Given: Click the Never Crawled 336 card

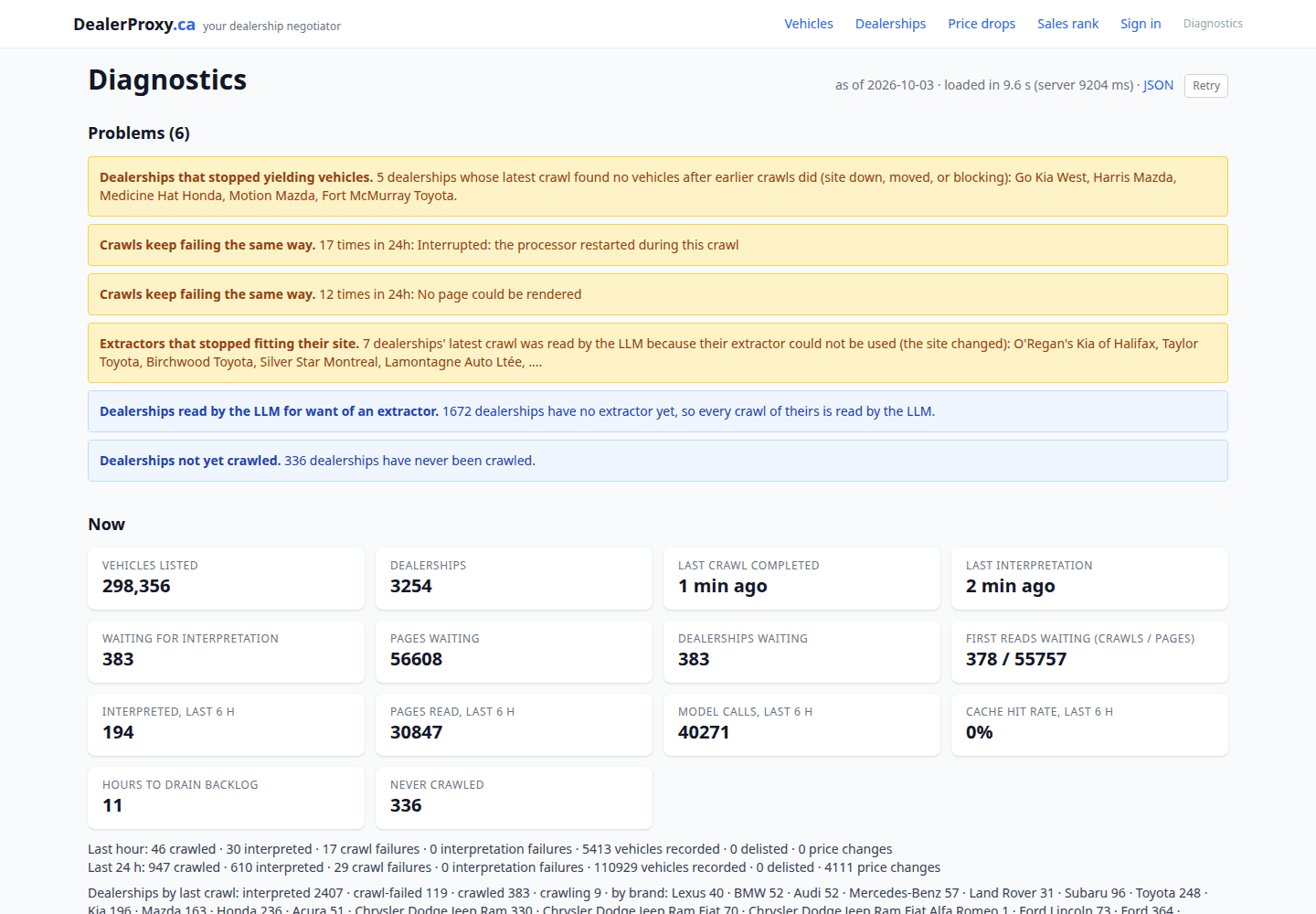Looking at the screenshot, I should point(514,798).
